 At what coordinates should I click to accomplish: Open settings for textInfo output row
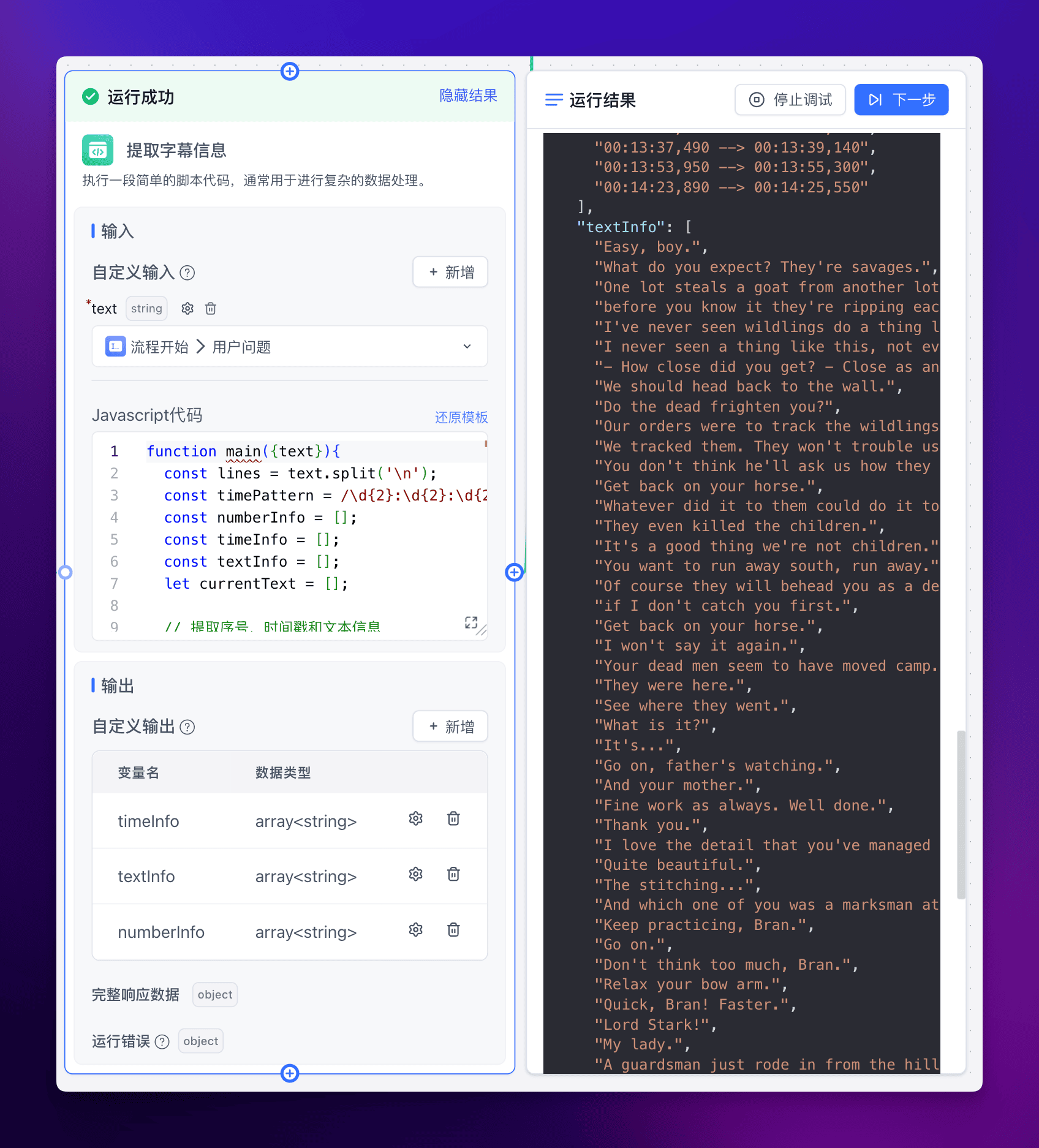point(416,874)
